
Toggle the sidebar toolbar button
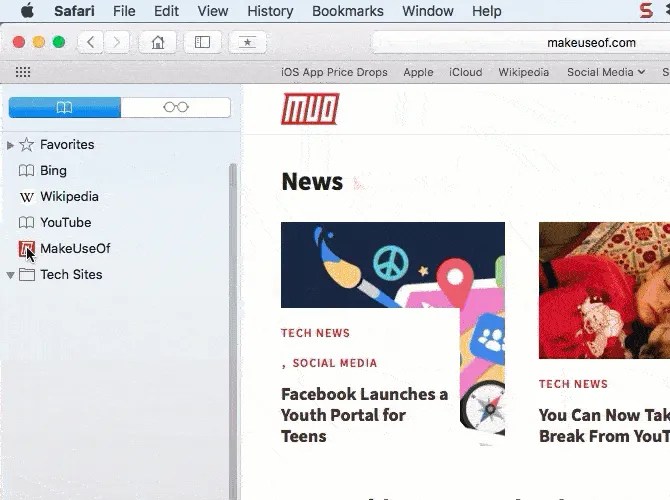[203, 42]
